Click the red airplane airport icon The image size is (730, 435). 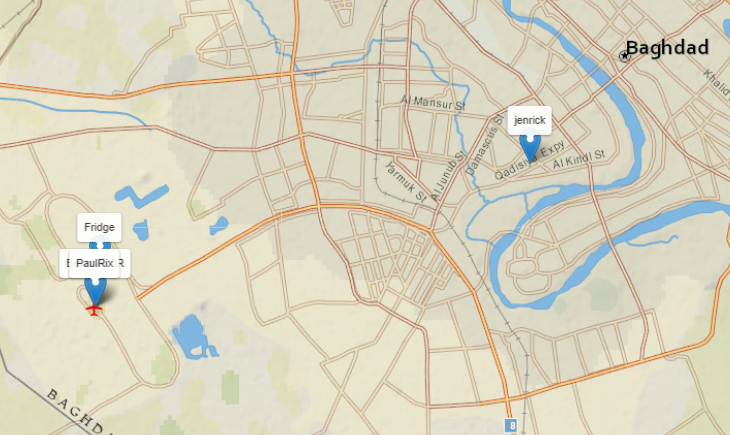[94, 309]
